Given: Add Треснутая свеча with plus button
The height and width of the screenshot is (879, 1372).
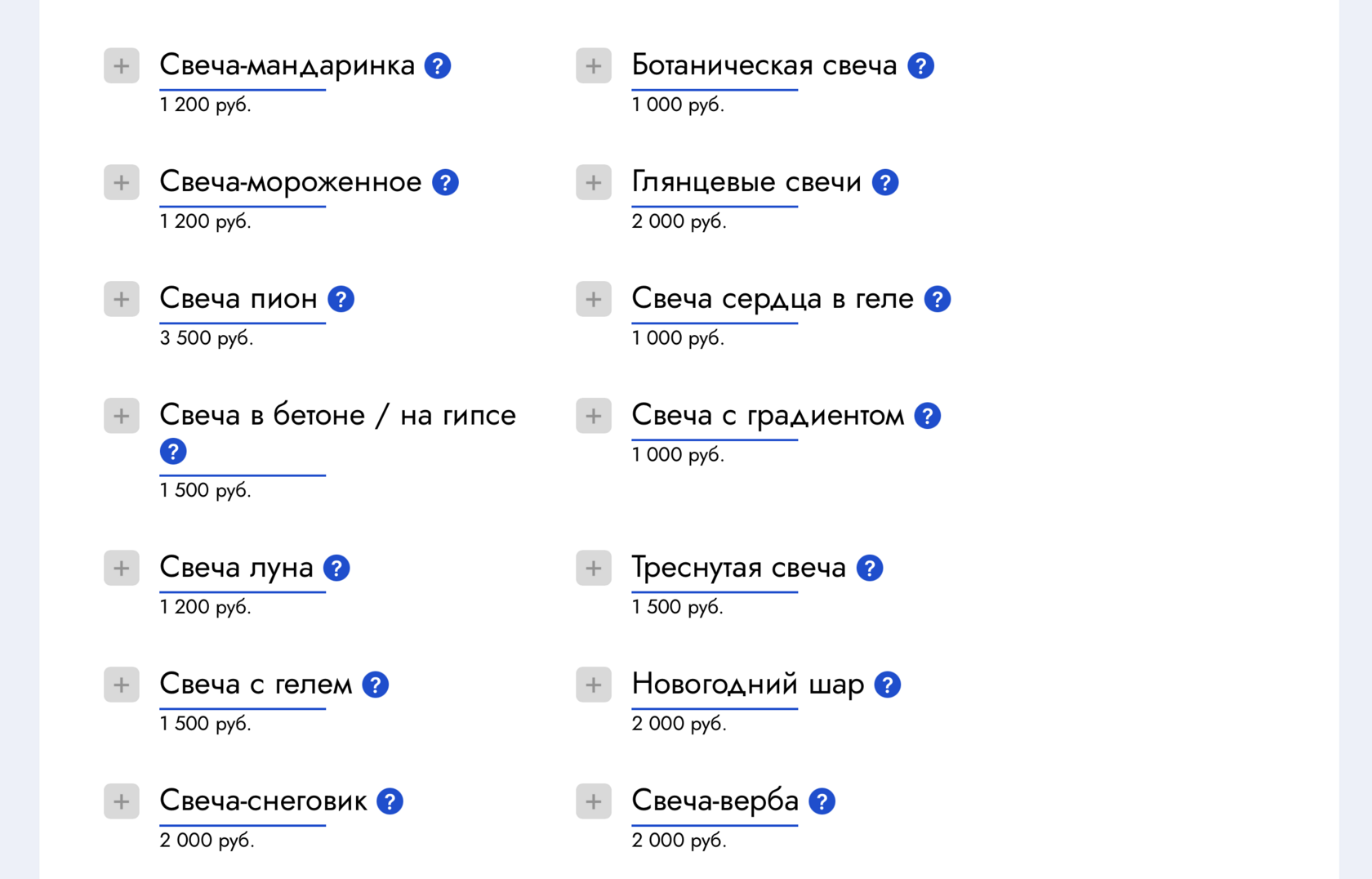Looking at the screenshot, I should click(594, 569).
